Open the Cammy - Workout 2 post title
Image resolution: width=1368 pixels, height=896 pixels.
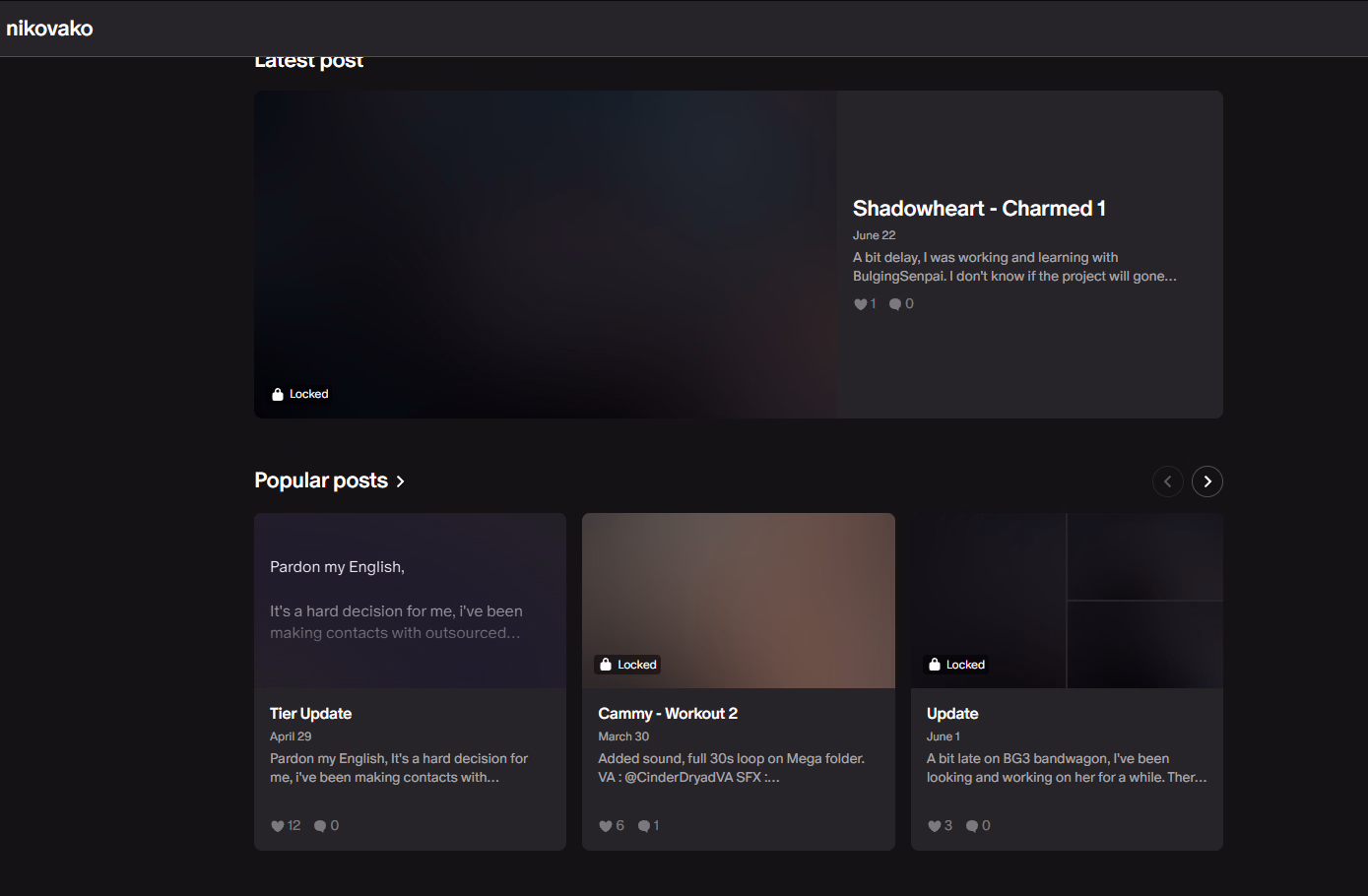click(668, 714)
